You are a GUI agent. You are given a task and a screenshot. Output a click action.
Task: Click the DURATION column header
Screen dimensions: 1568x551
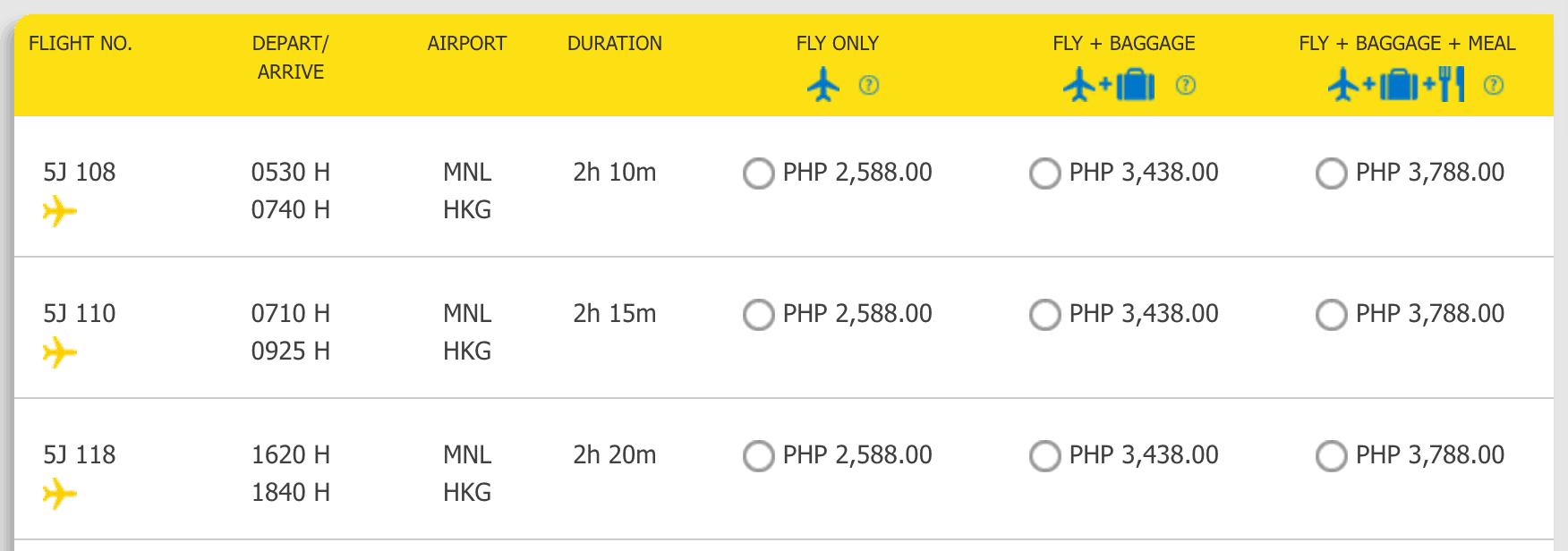coord(615,42)
